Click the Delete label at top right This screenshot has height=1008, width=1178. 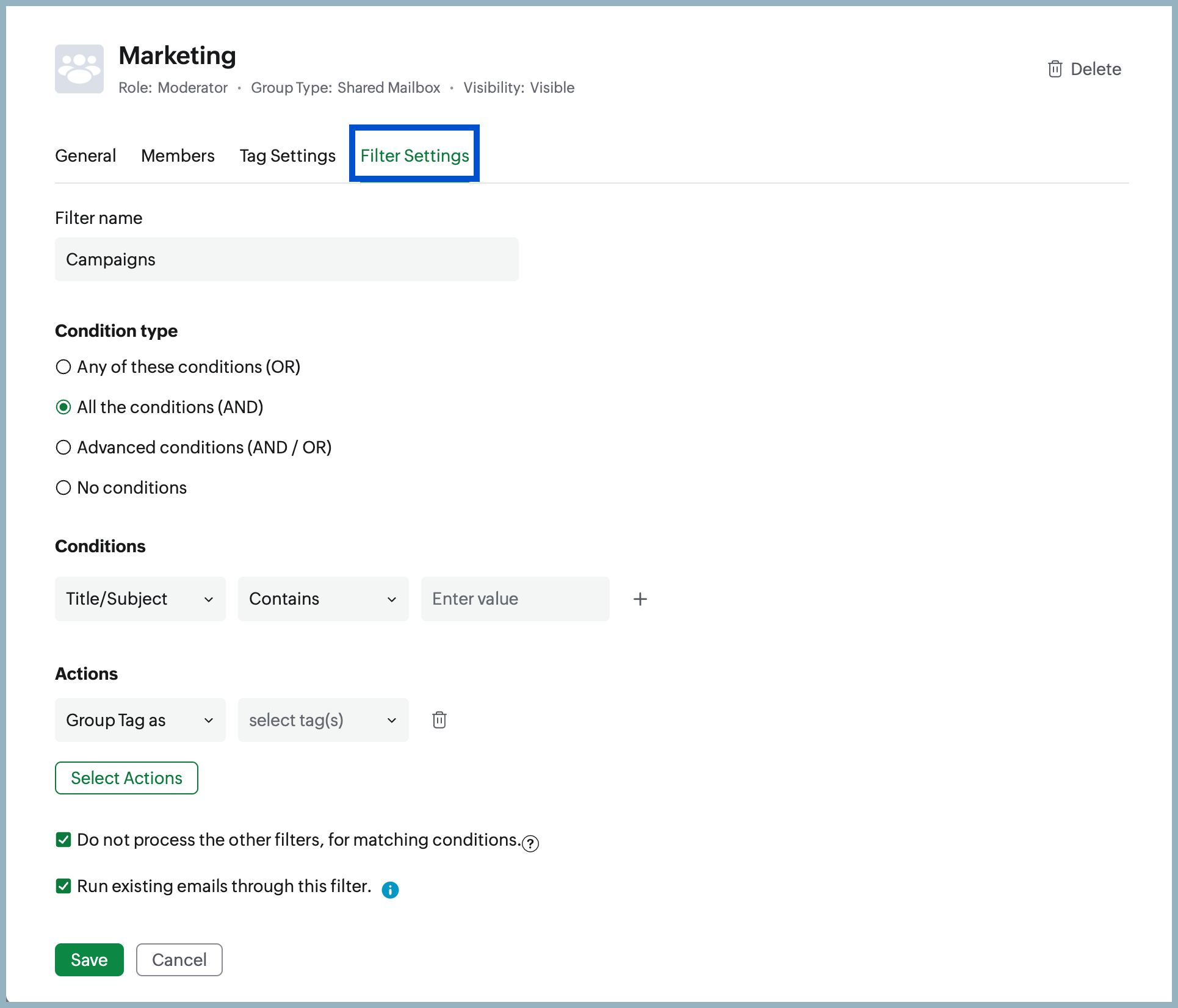[x=1096, y=69]
